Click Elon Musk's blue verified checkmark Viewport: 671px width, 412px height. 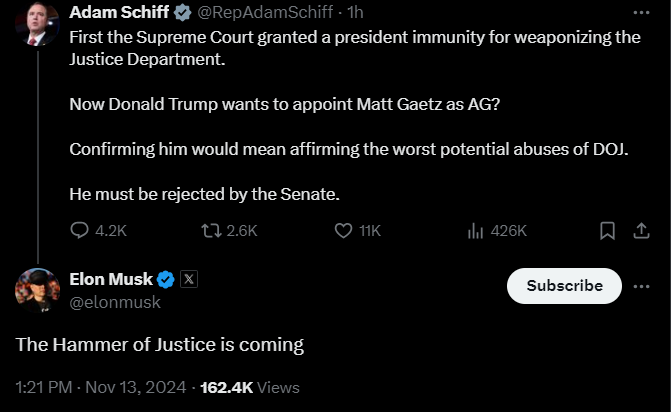click(x=166, y=279)
